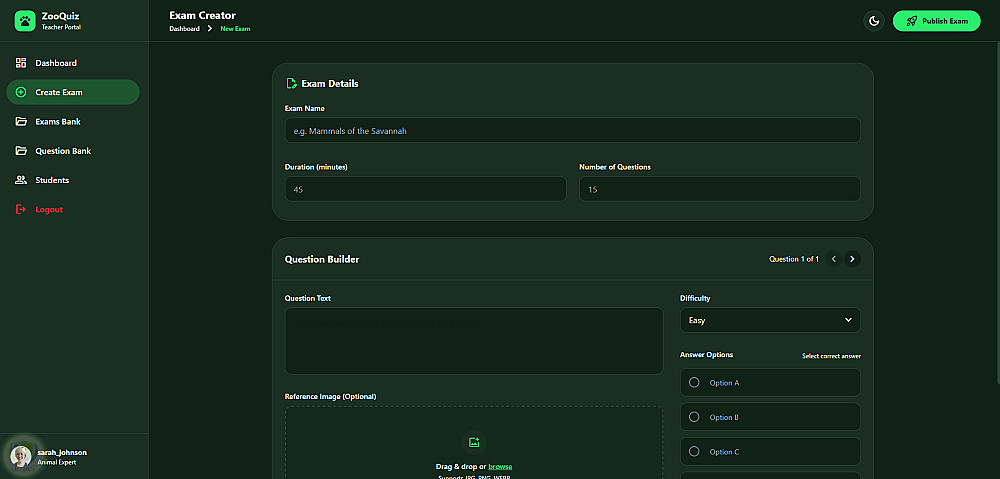Toggle dark mode moon icon
The width and height of the screenshot is (1000, 479).
[x=874, y=21]
